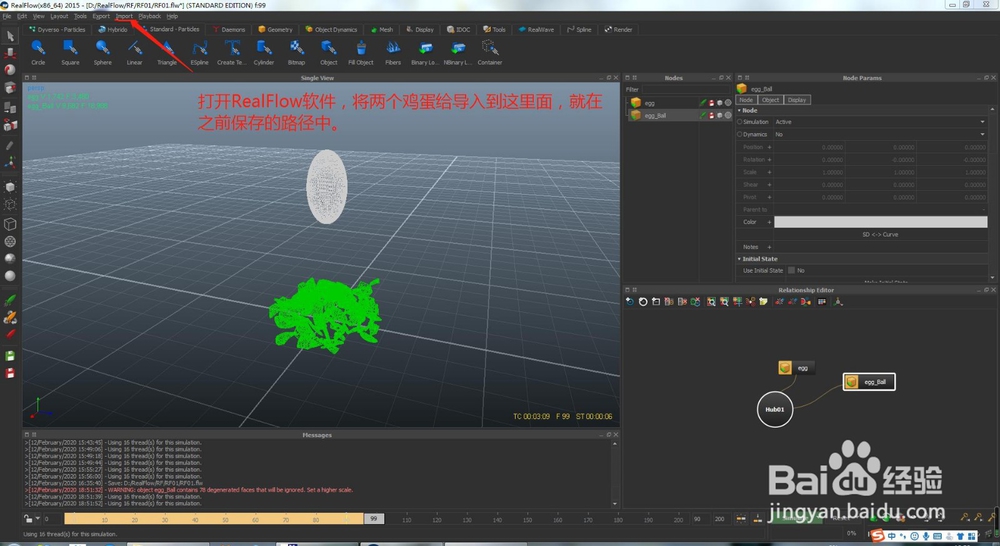Viewport: 1000px width, 546px height.
Task: Select the Create Text emitter tool
Action: coord(232,52)
